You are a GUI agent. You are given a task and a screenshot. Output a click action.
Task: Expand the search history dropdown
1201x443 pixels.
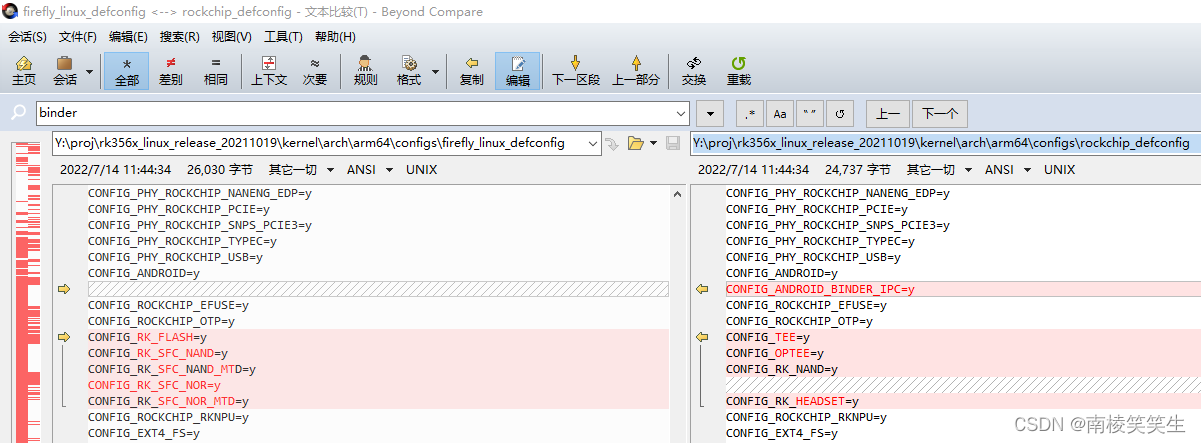point(681,113)
